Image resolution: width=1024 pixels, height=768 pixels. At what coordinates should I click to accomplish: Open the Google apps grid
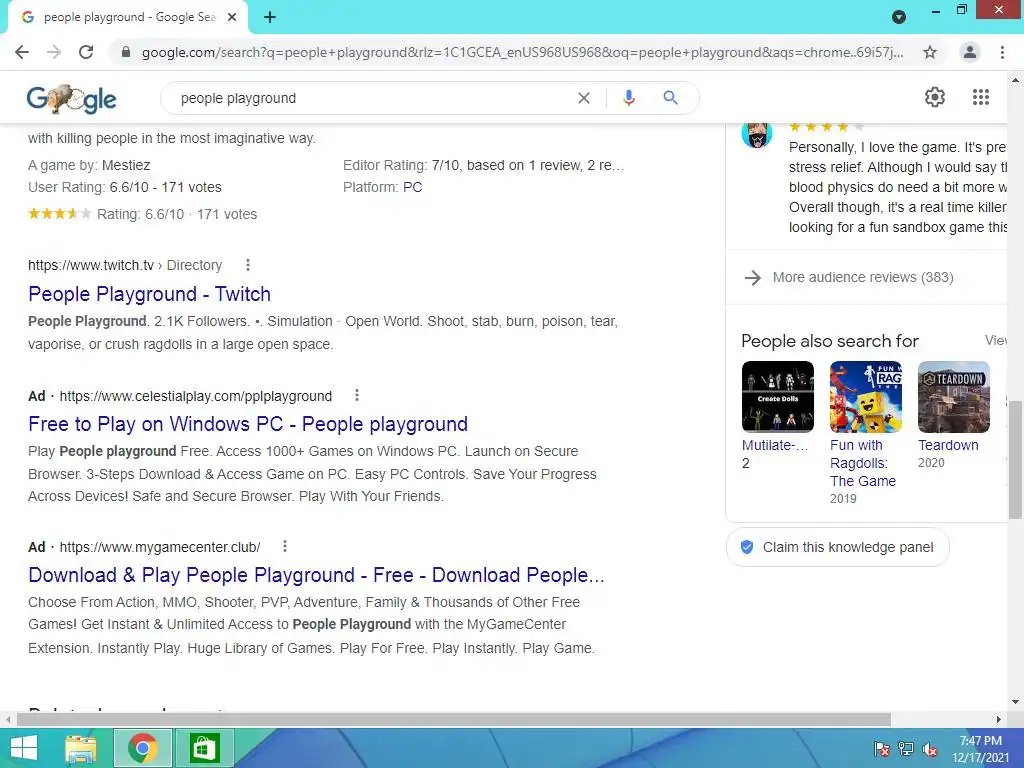pos(980,97)
